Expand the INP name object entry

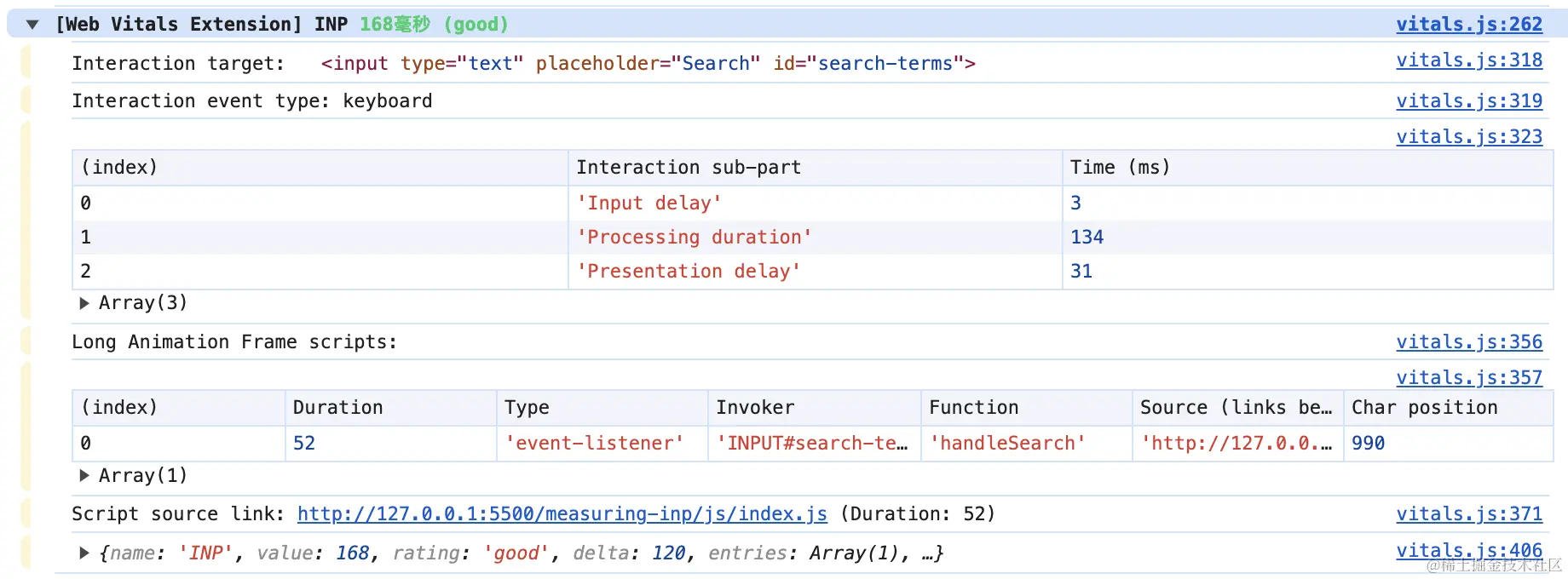point(84,553)
